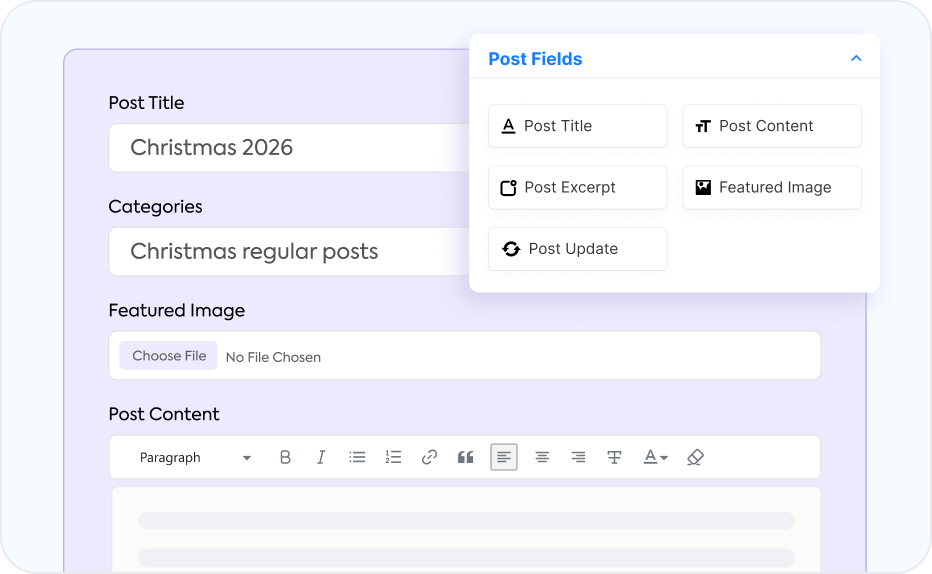
Task: Apply strikethrough formatting
Action: 614,457
